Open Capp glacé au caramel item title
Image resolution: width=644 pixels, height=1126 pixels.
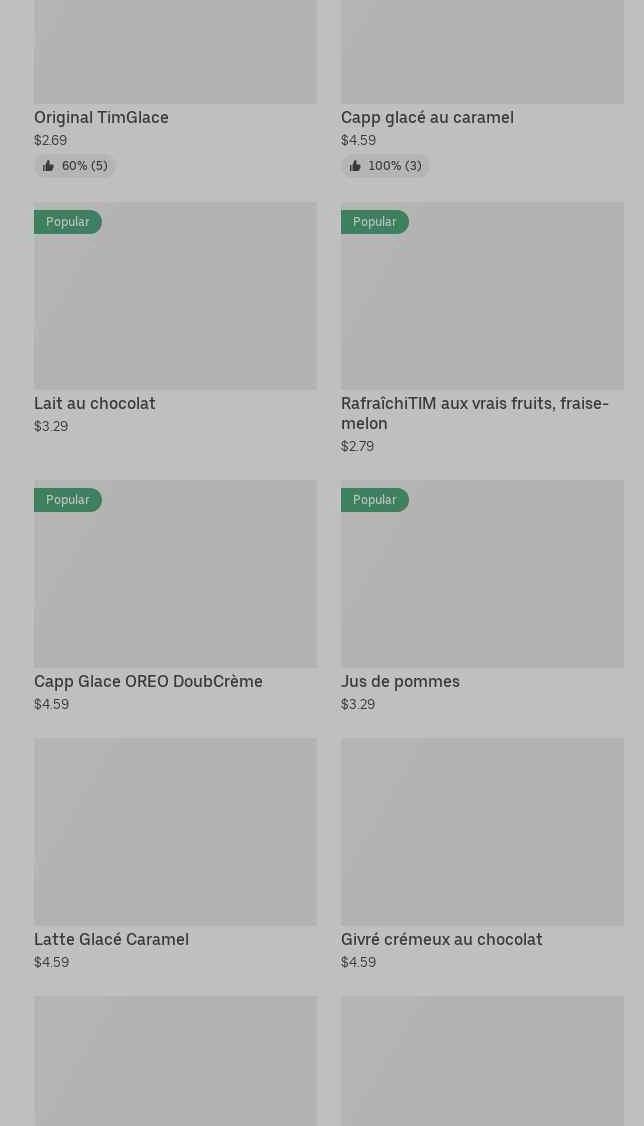point(427,117)
